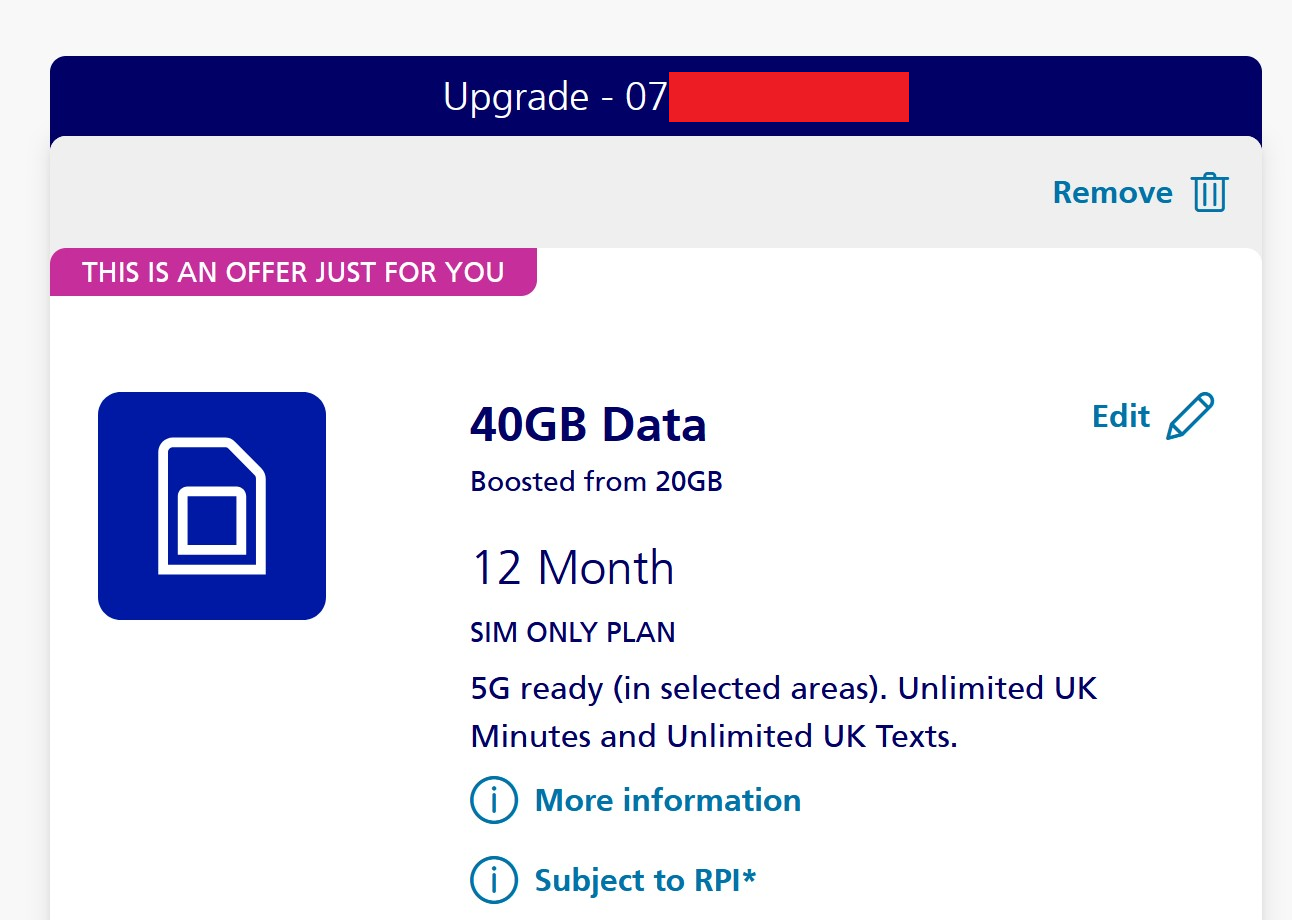Click the 40GB Data heading
Screen dimensions: 1292x920
coord(588,426)
